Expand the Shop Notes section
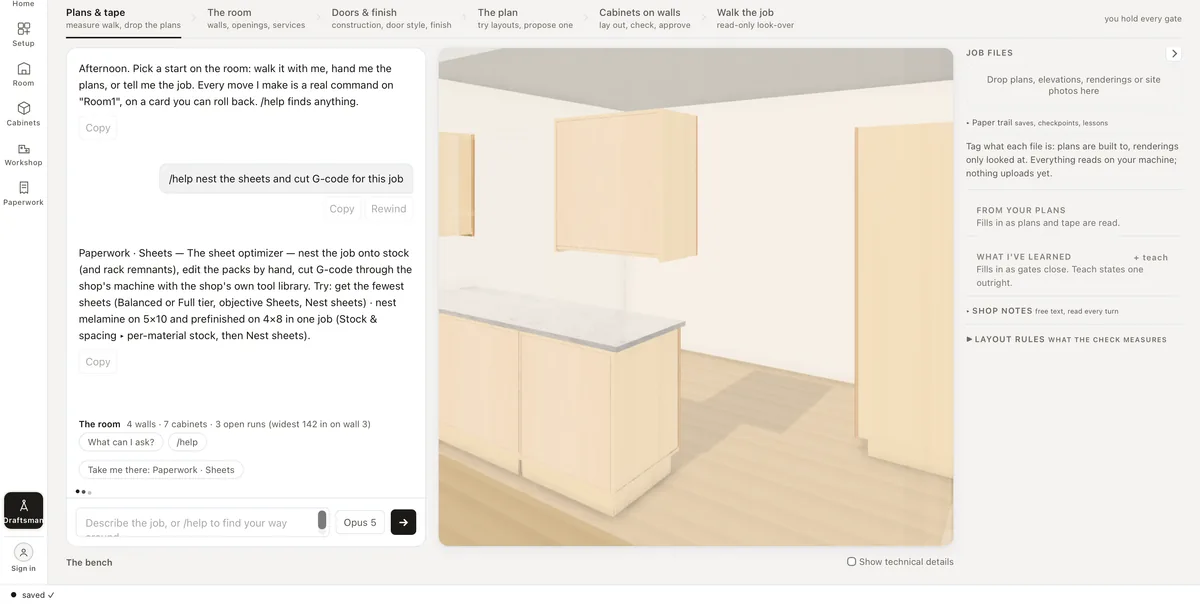The height and width of the screenshot is (604, 1200). [1043, 311]
